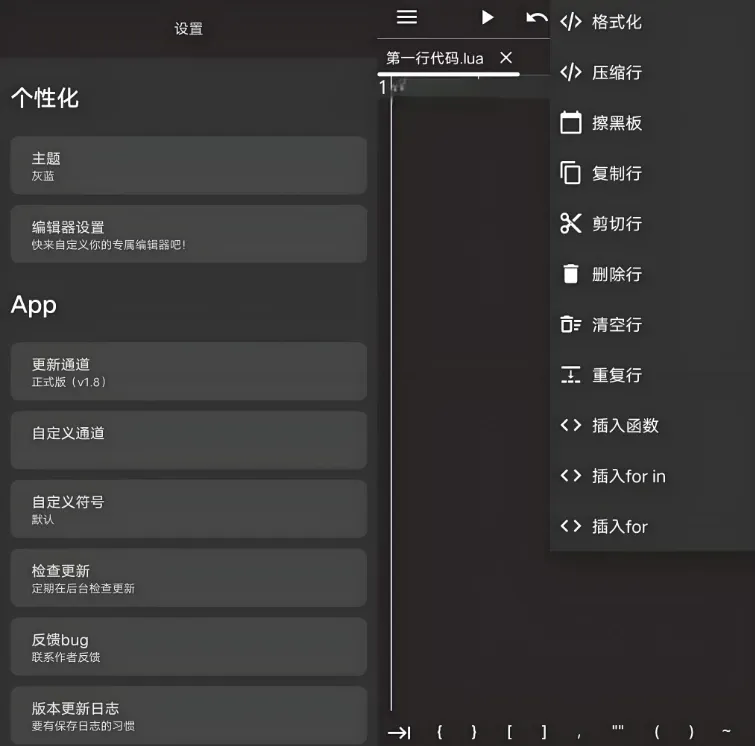Insert the ] symbol
The height and width of the screenshot is (746, 755).
coord(544,733)
